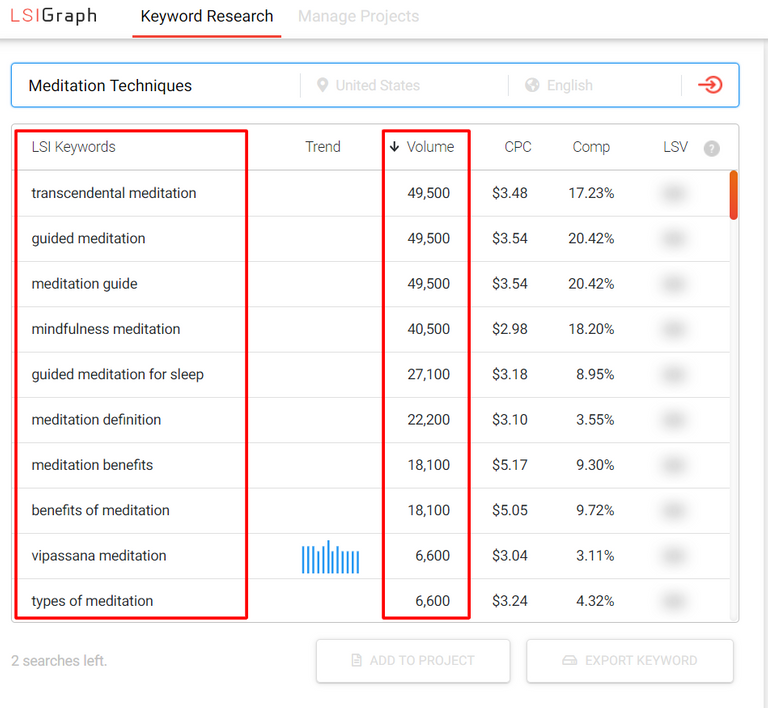768x708 pixels.
Task: Select the meditation benefits keyword
Action: tap(92, 465)
